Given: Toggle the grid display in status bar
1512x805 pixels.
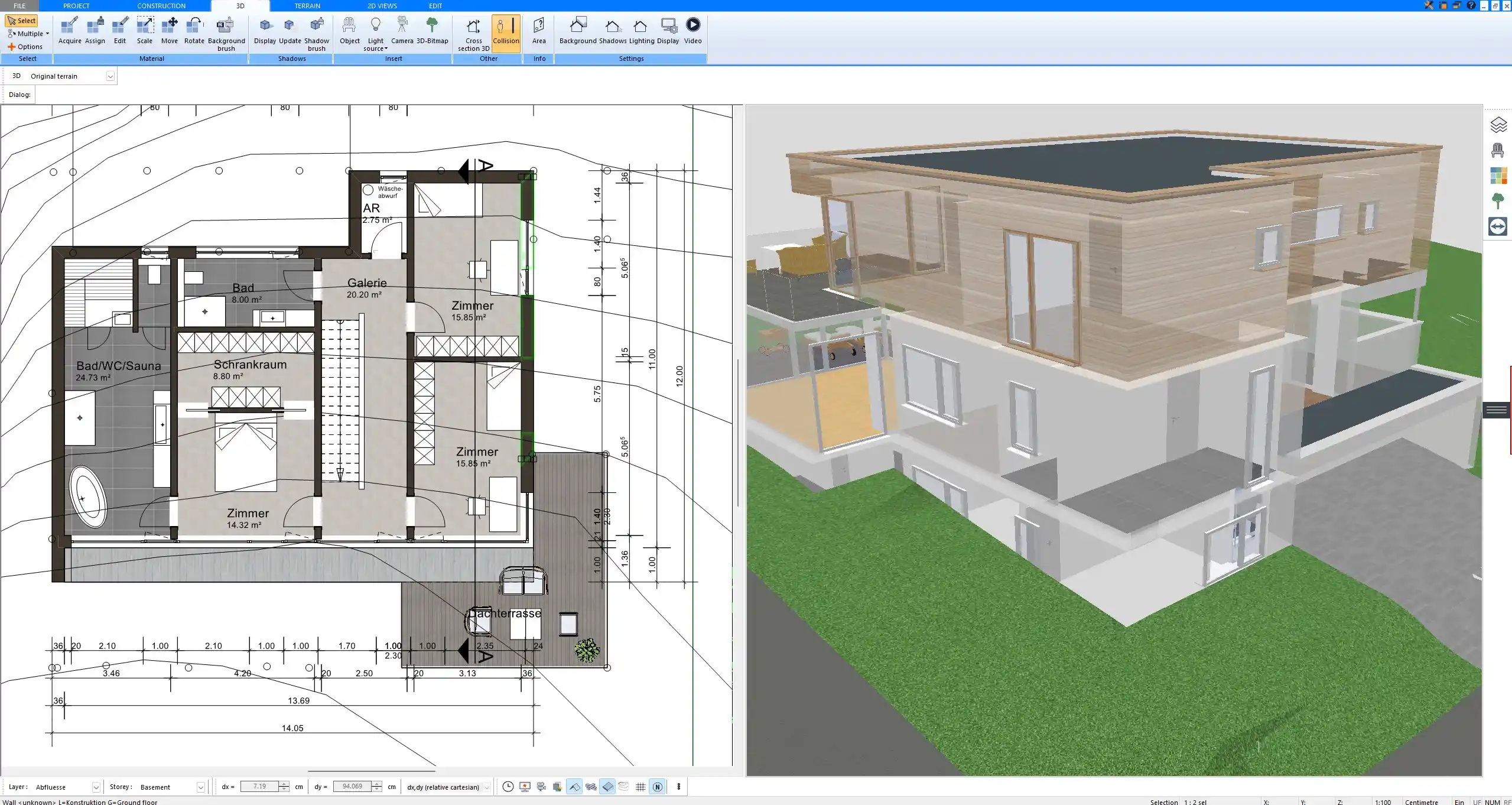Looking at the screenshot, I should pos(640,787).
